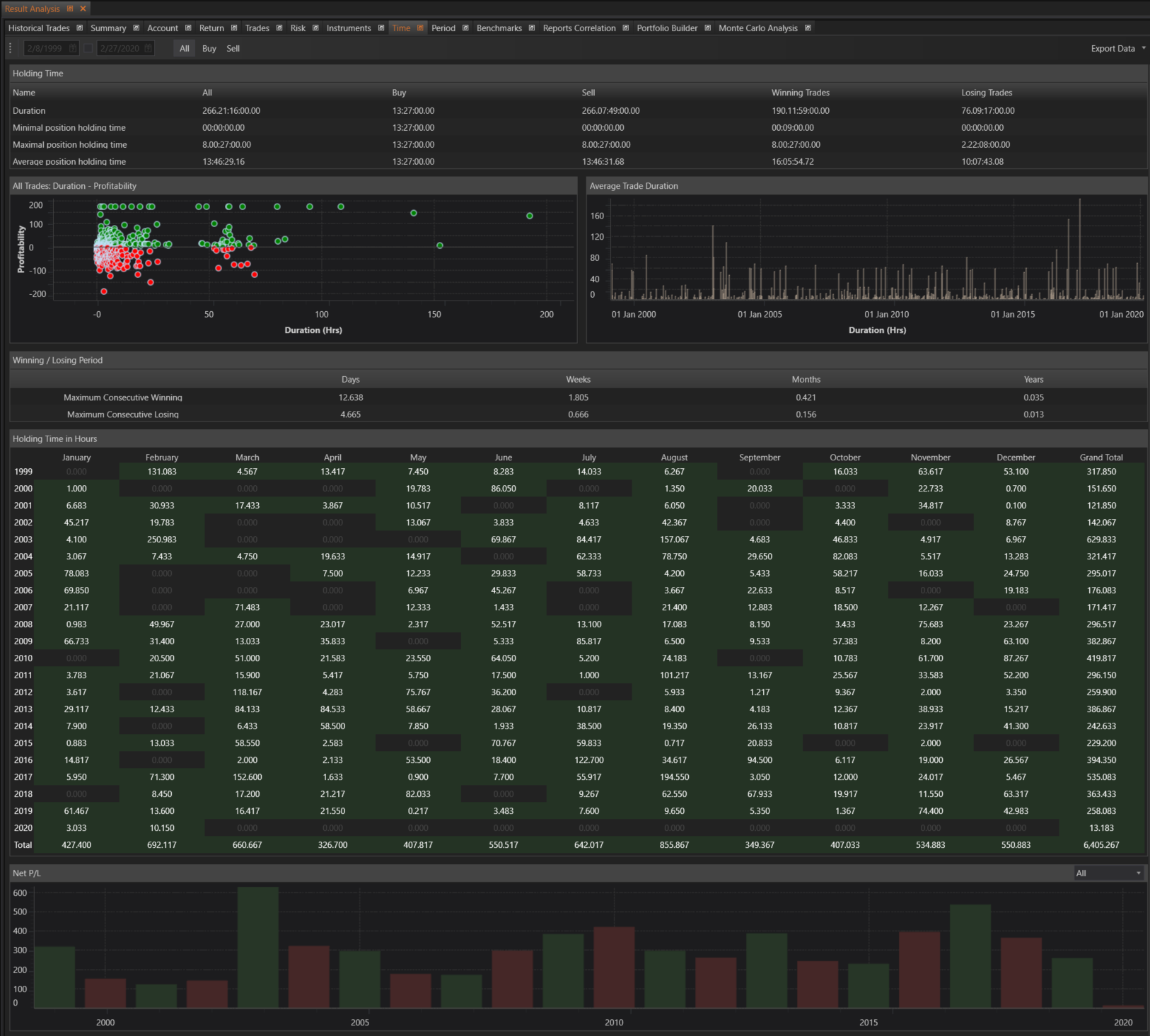Switch to the Risk tab
Screen dimensions: 1150x1036
click(298, 28)
